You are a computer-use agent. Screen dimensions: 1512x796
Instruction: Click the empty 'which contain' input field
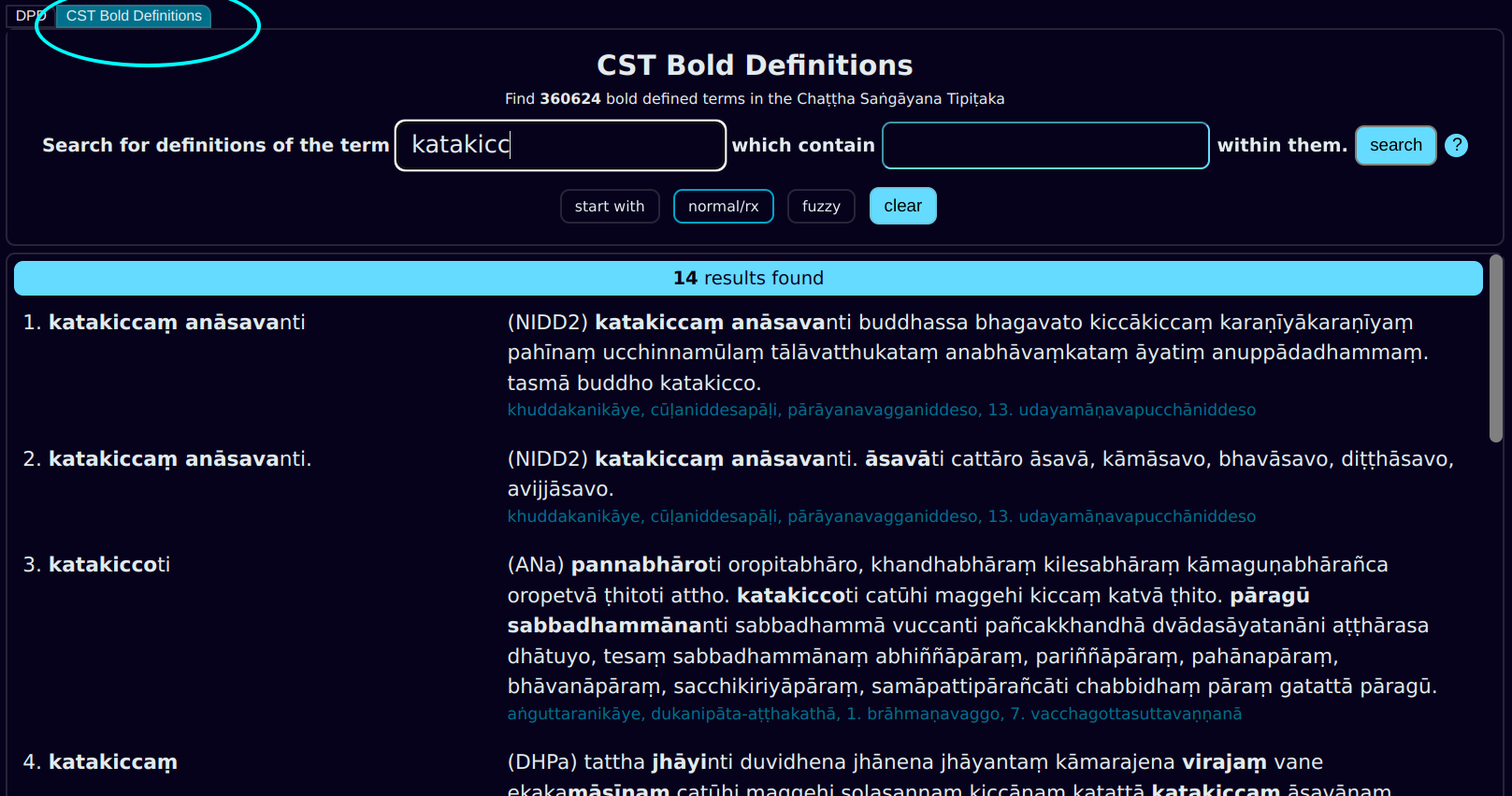pyautogui.click(x=1045, y=146)
